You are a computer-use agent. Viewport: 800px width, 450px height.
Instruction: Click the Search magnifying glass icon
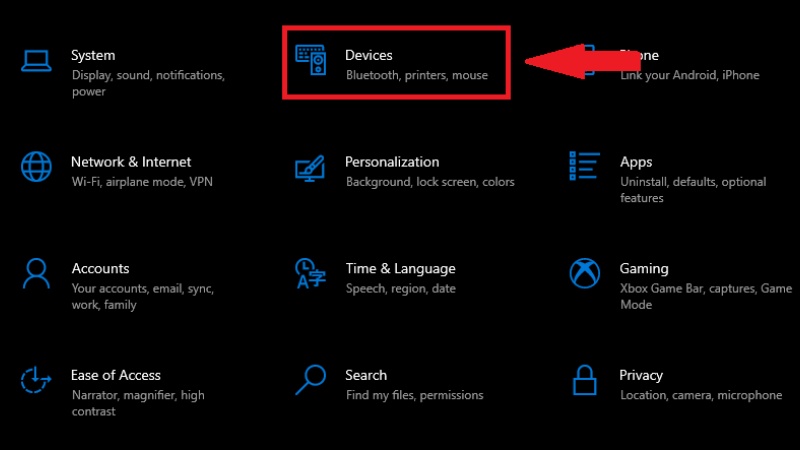point(310,380)
